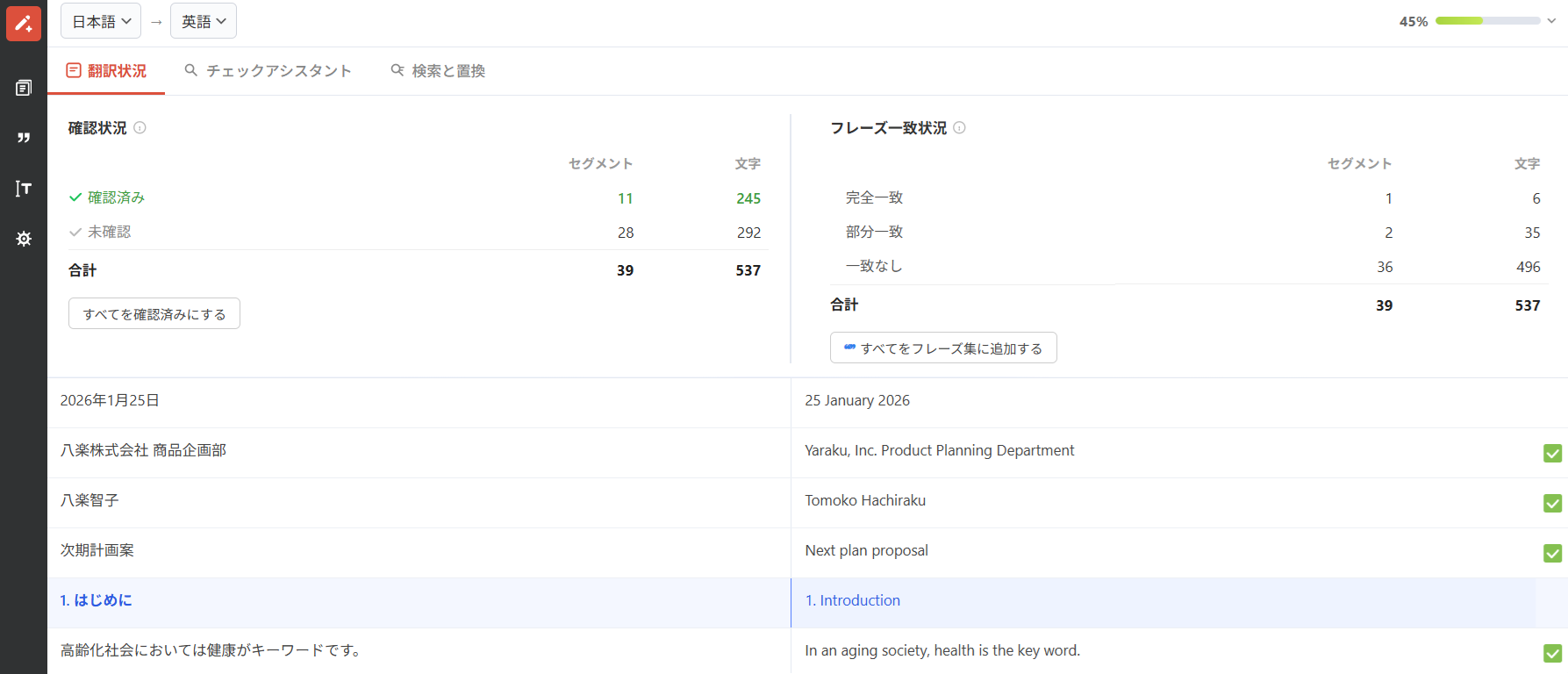Click unconfirmed character count 292
Viewport: 1568px width, 674px height.
(748, 233)
